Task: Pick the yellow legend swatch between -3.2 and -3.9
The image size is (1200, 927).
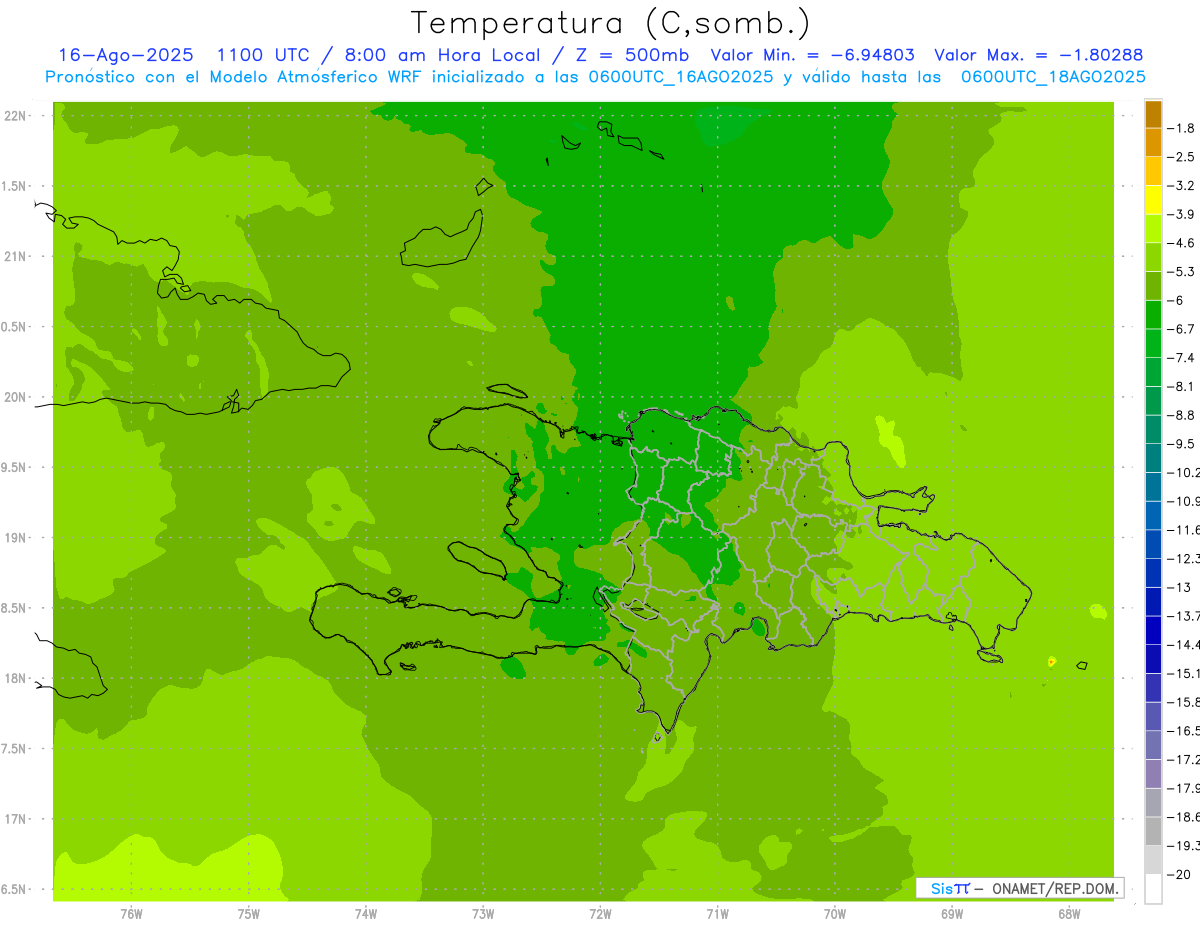Action: tap(1153, 200)
